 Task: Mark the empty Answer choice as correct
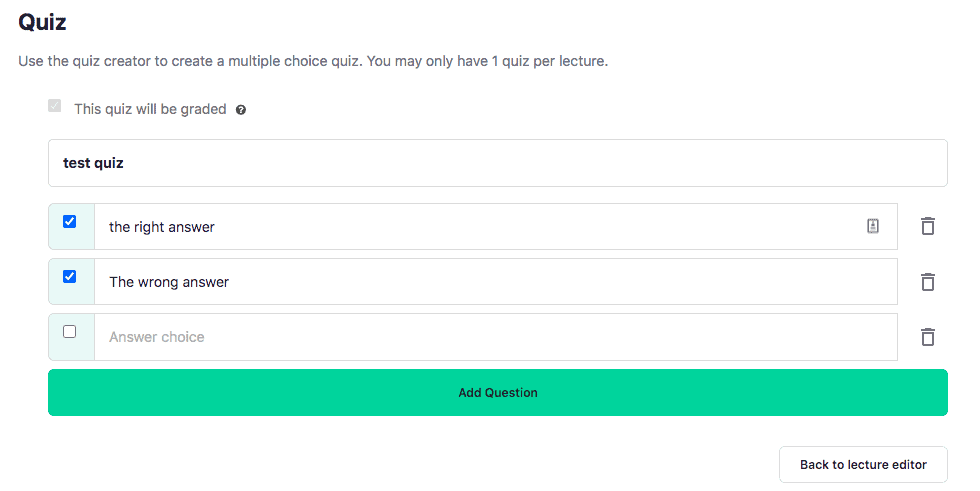pos(70,332)
